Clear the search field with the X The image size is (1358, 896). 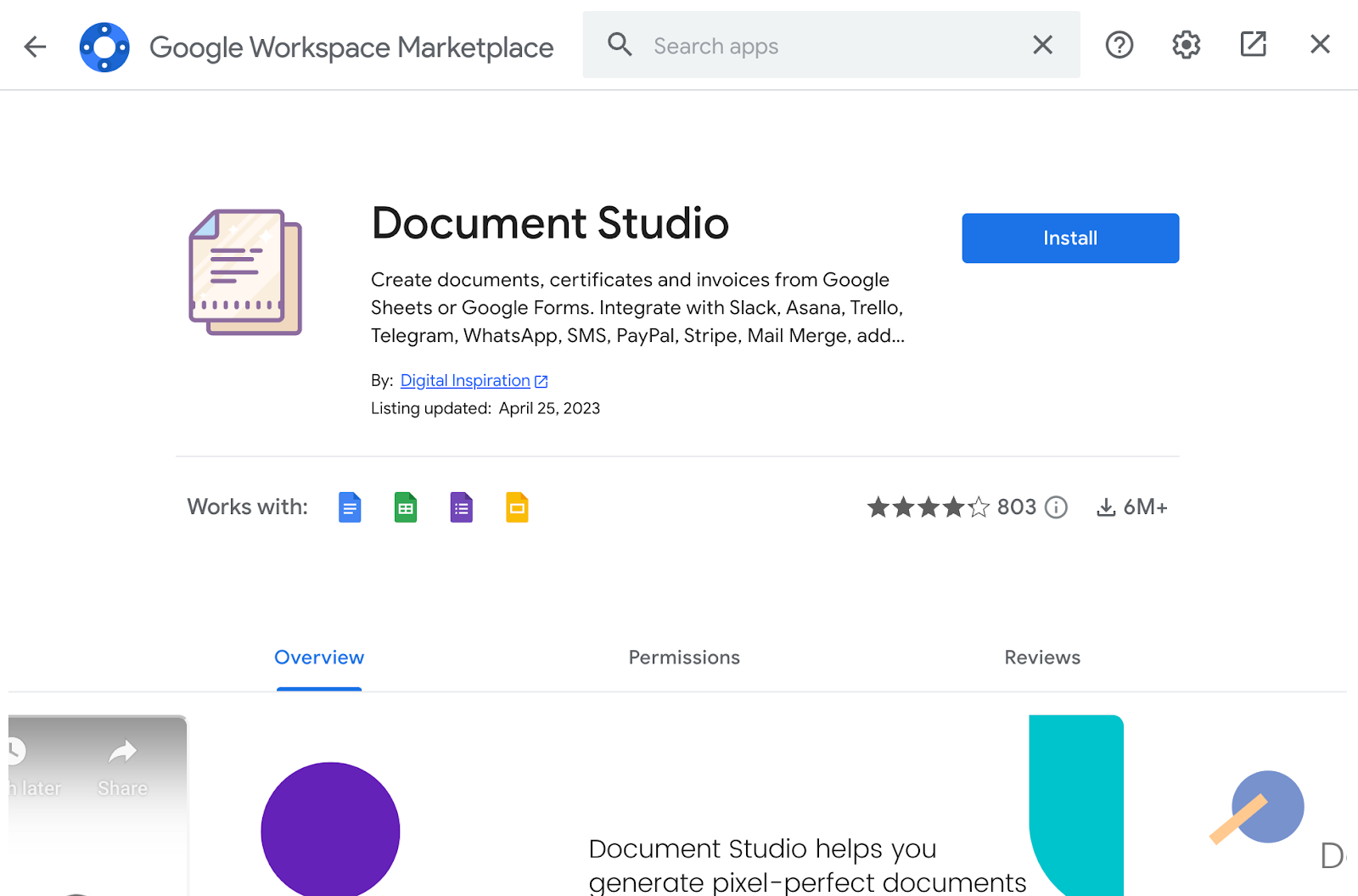(x=1042, y=45)
